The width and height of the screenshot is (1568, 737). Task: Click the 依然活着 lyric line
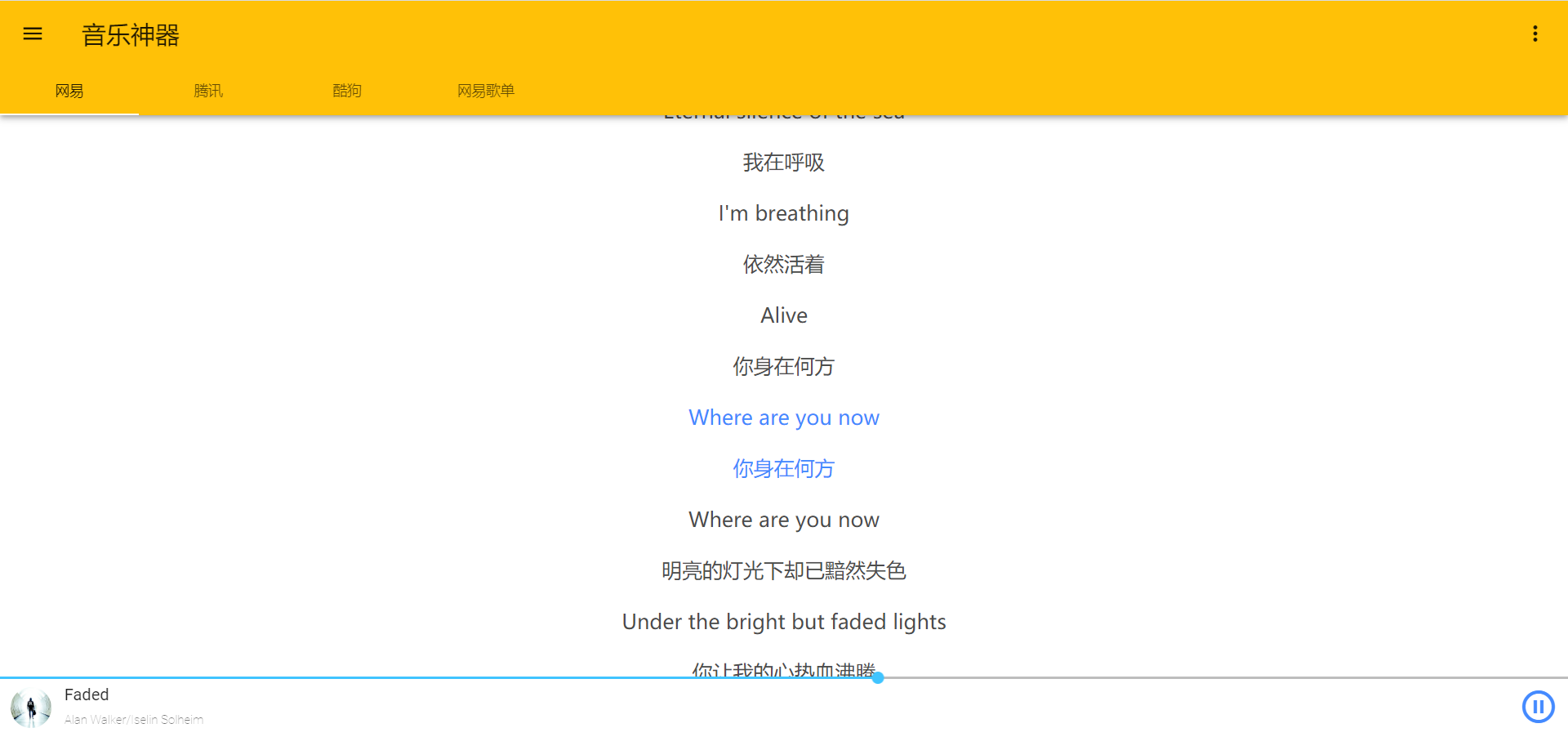click(783, 265)
